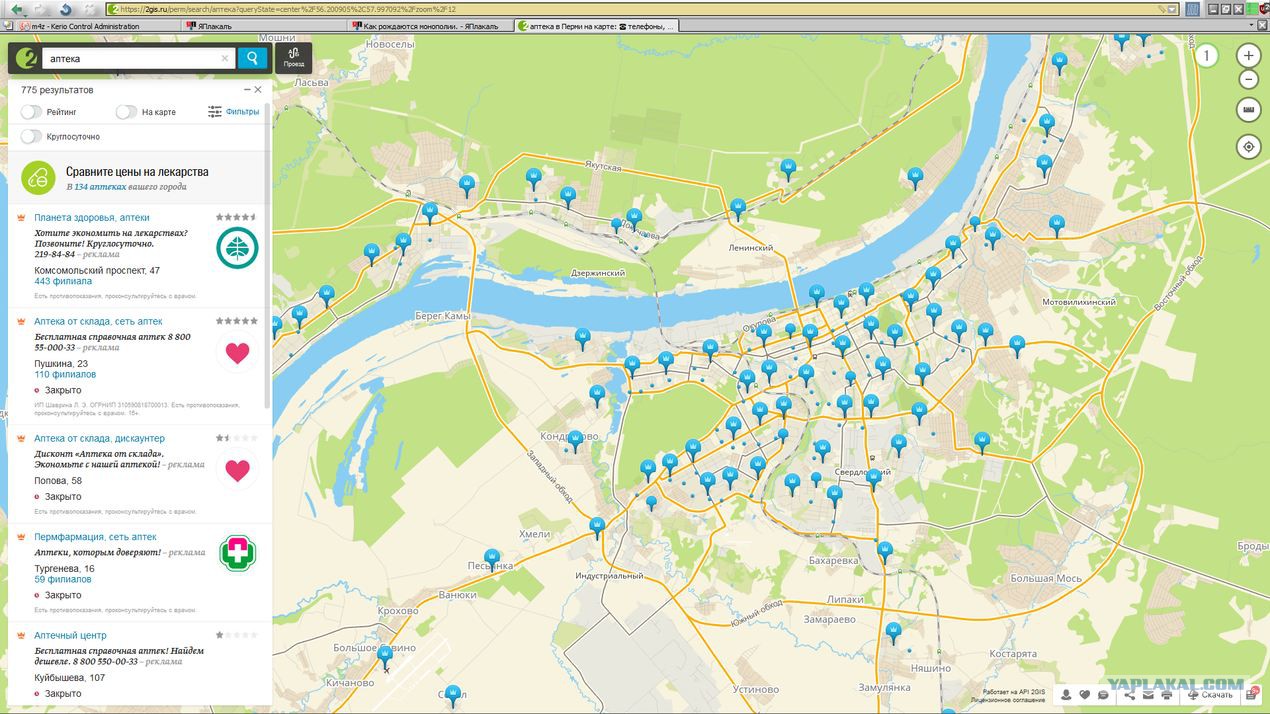Click the browser forward arrow

[x=38, y=9]
